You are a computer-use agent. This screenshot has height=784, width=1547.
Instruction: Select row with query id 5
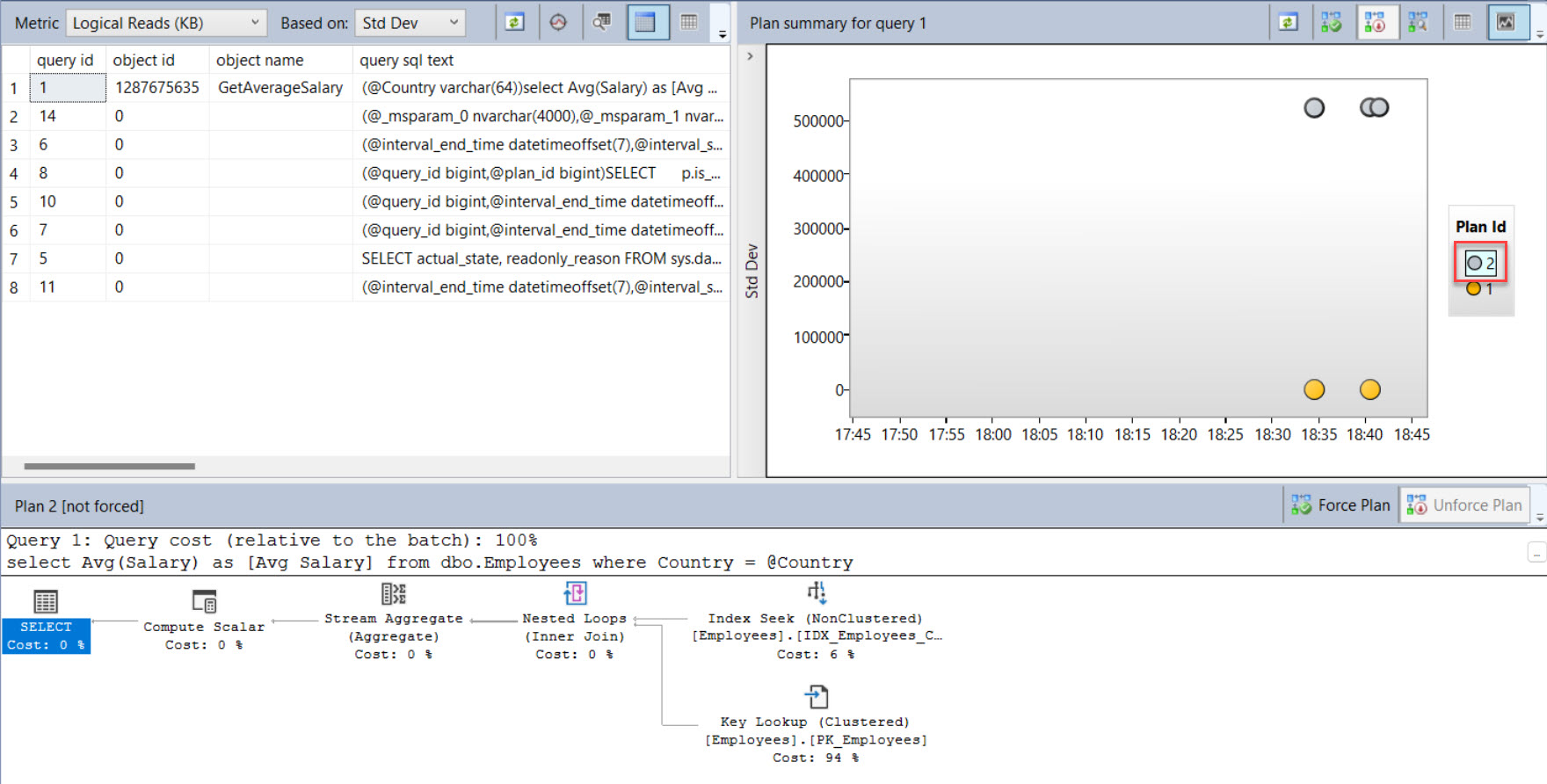click(x=366, y=258)
